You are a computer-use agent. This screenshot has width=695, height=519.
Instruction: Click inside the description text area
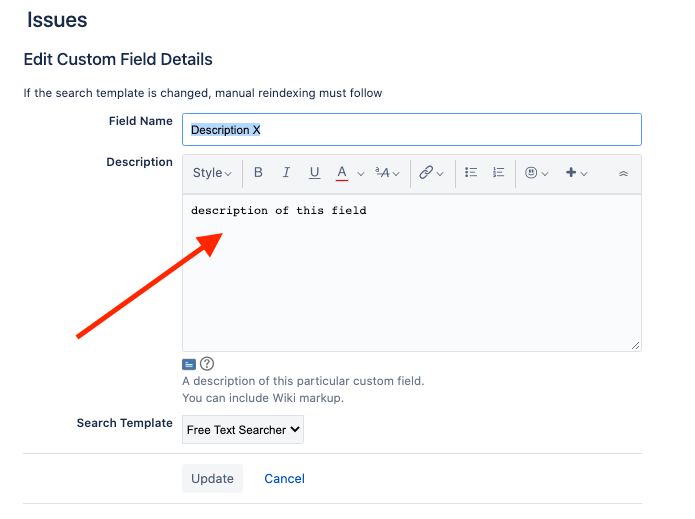point(412,273)
